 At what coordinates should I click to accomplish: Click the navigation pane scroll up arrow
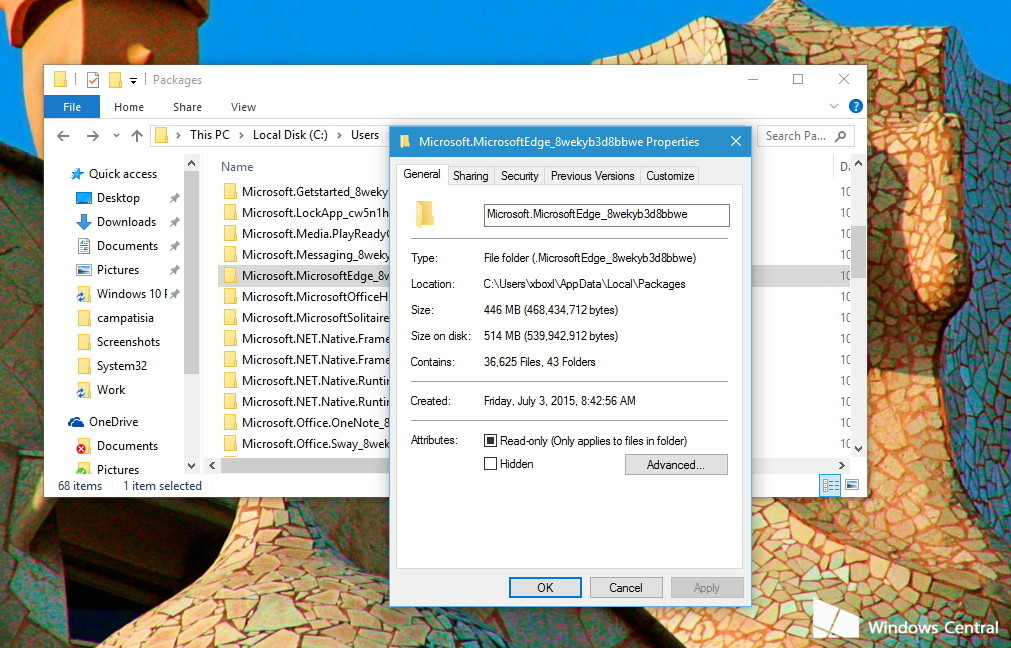point(191,164)
